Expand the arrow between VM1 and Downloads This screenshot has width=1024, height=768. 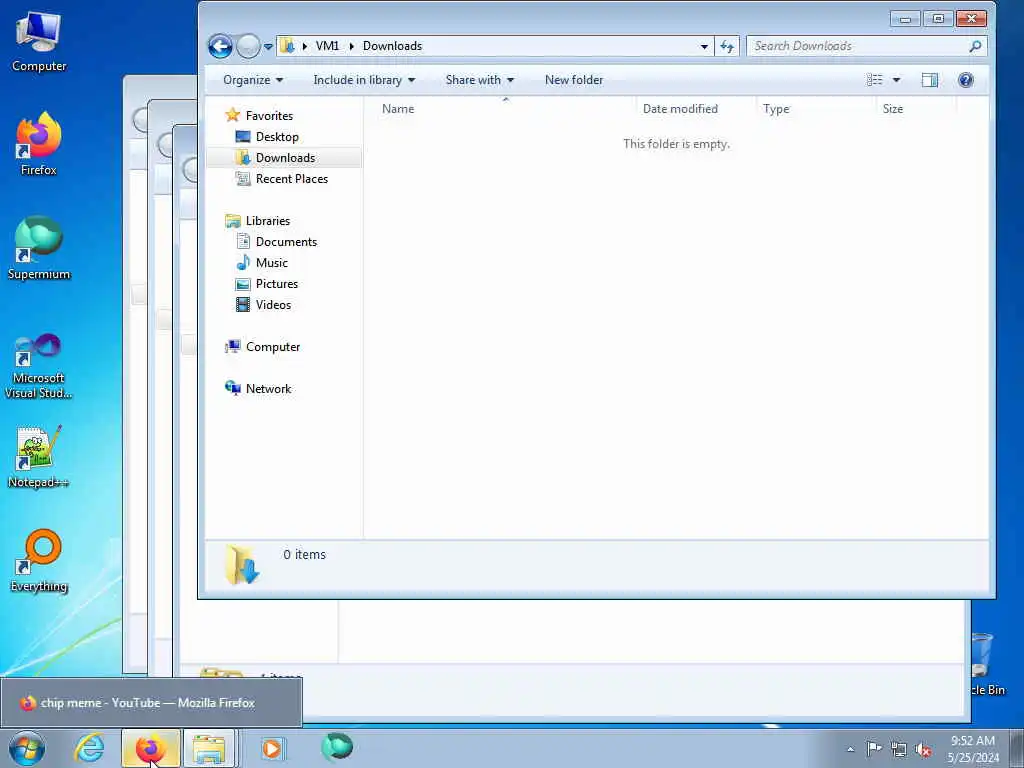(x=351, y=46)
